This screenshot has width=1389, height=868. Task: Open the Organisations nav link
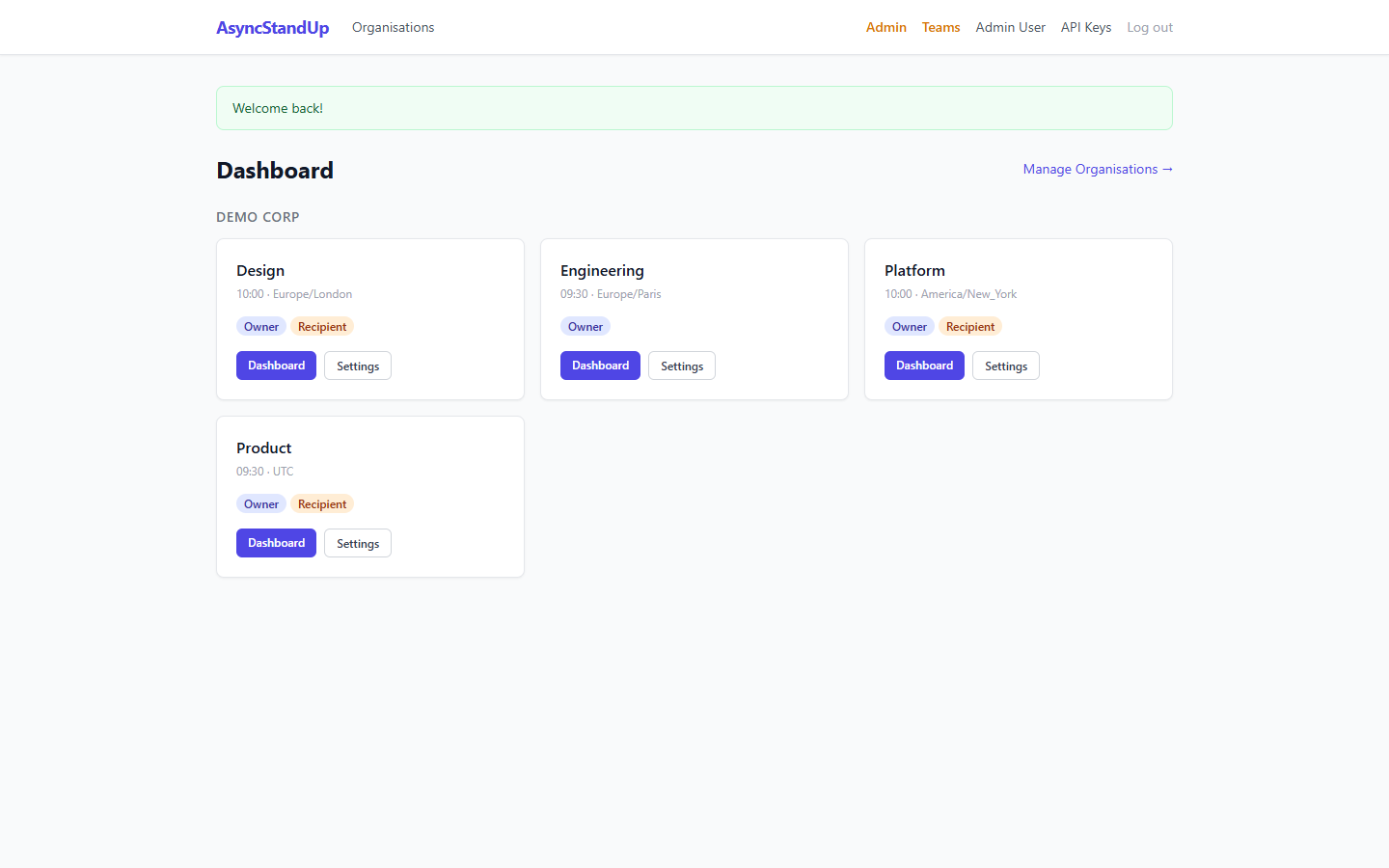coord(393,27)
